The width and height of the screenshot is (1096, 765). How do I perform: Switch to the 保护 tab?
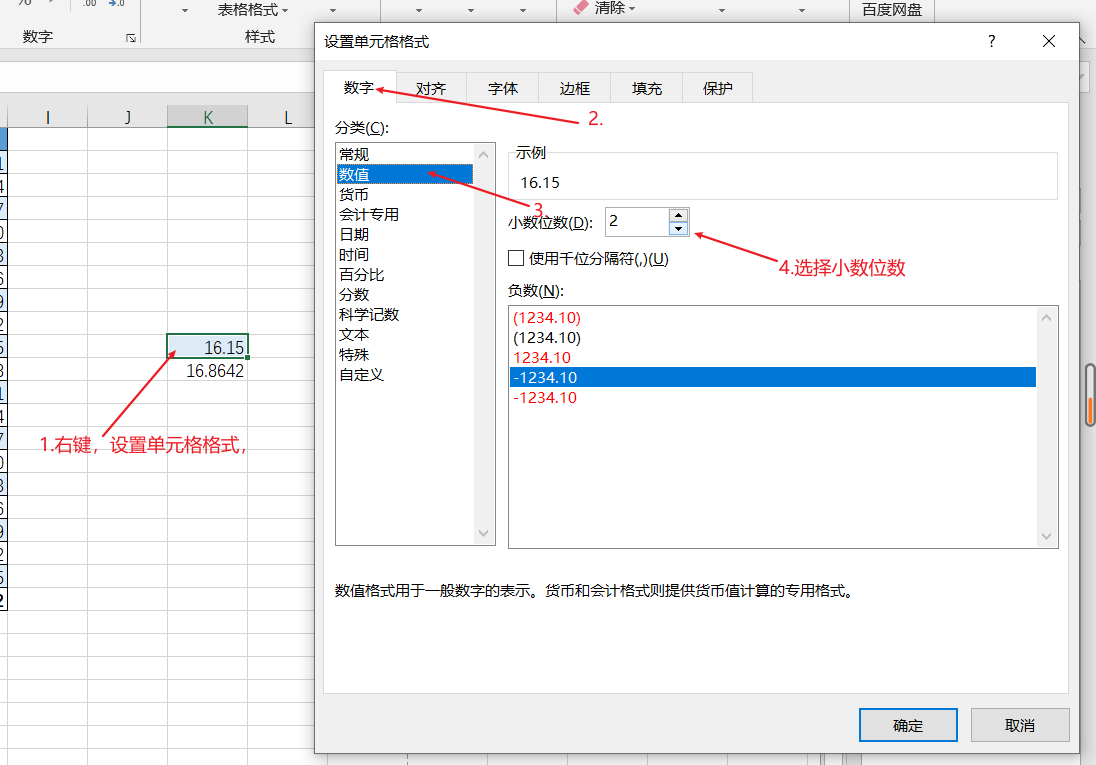click(x=717, y=88)
